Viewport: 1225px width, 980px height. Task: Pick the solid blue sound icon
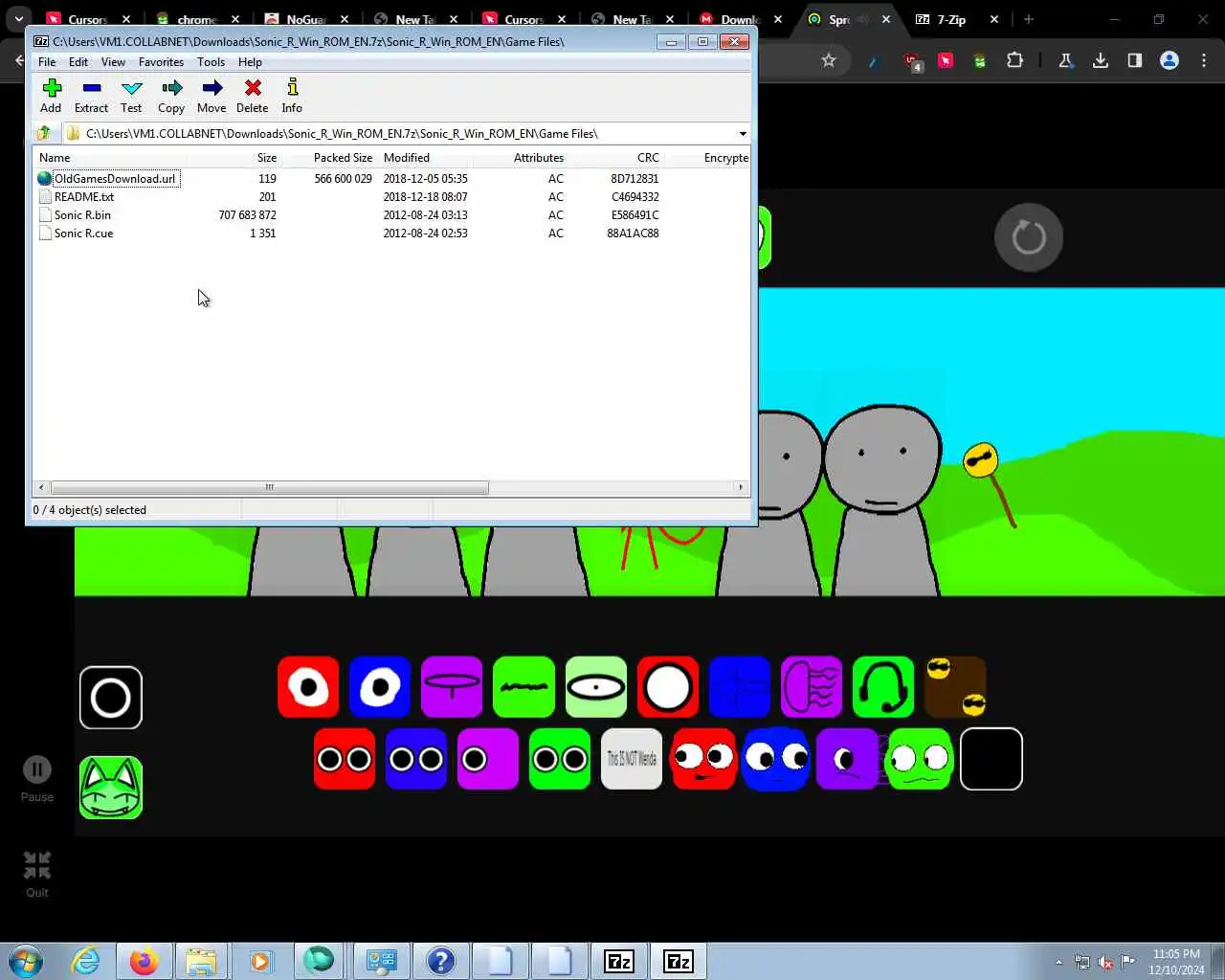[x=740, y=687]
